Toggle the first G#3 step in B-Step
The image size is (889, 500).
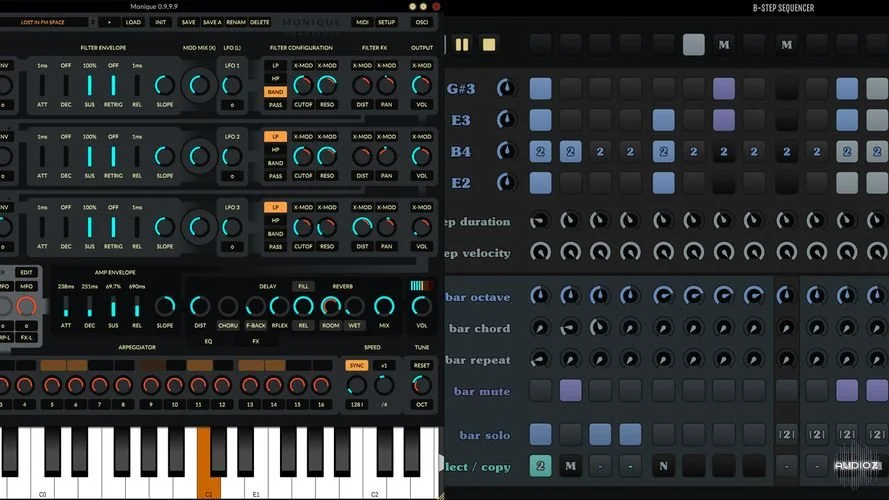540,88
